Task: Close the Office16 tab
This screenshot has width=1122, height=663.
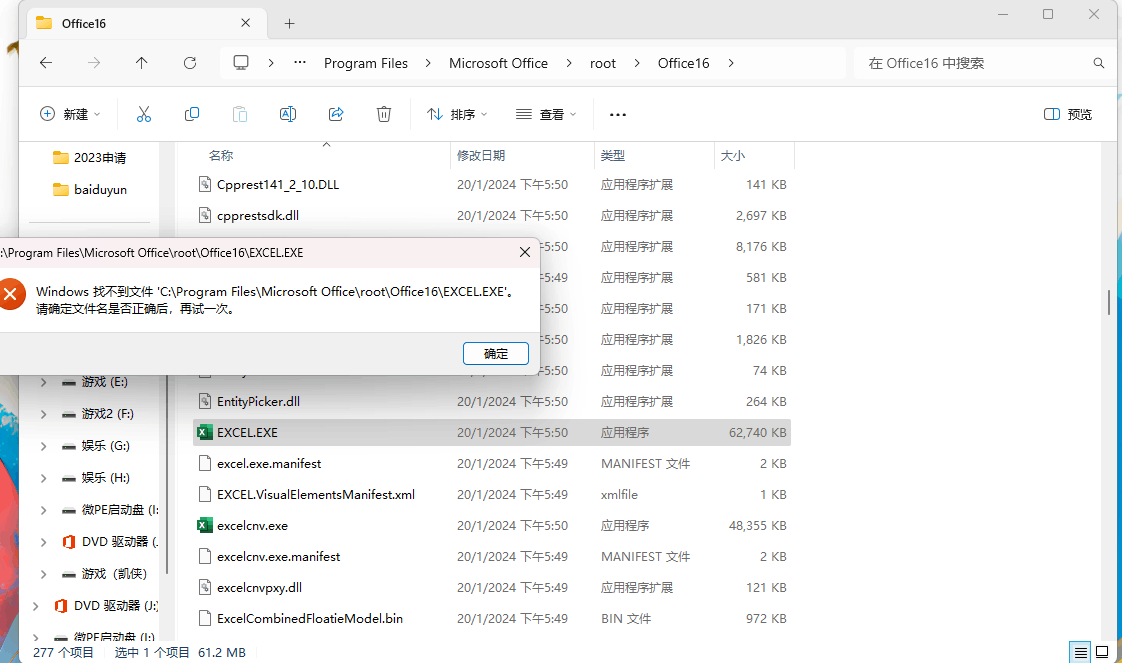Action: pos(245,23)
